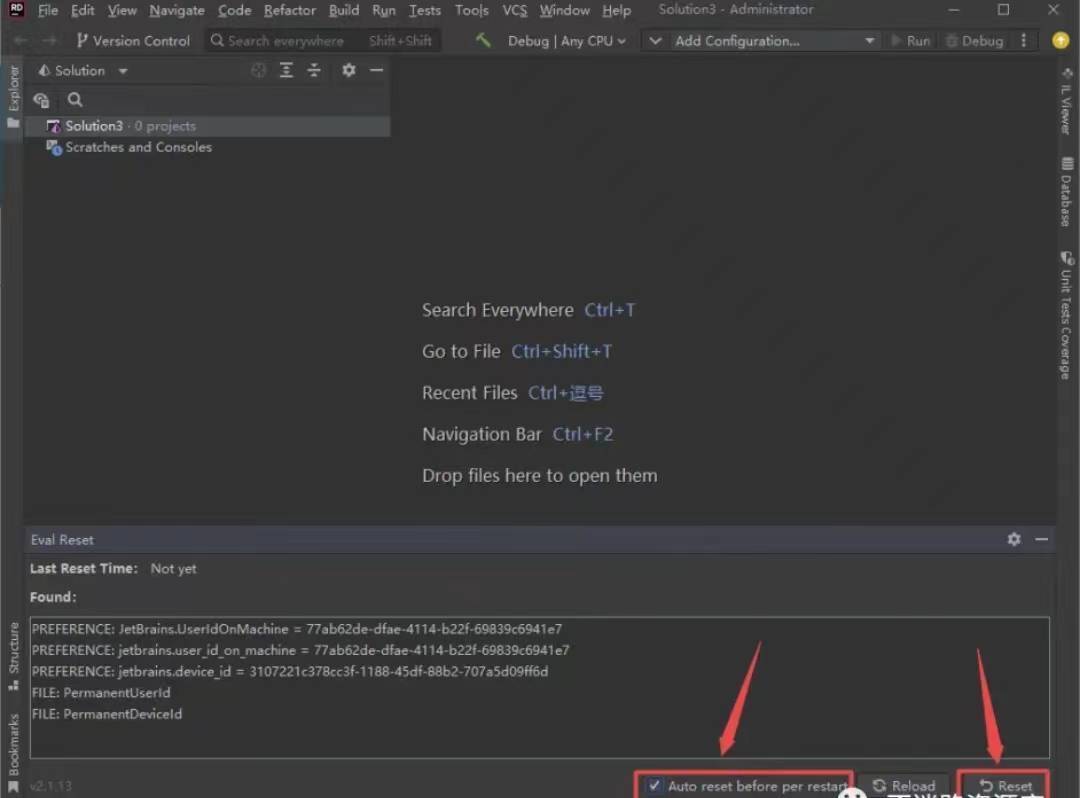Click the green Build hammer icon
The height and width of the screenshot is (798, 1080).
pyautogui.click(x=483, y=41)
